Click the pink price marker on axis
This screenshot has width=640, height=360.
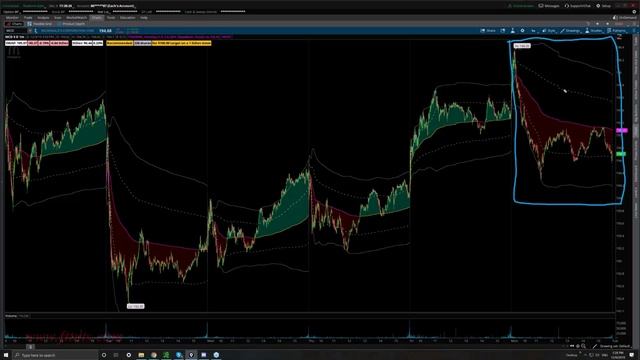pyautogui.click(x=621, y=131)
